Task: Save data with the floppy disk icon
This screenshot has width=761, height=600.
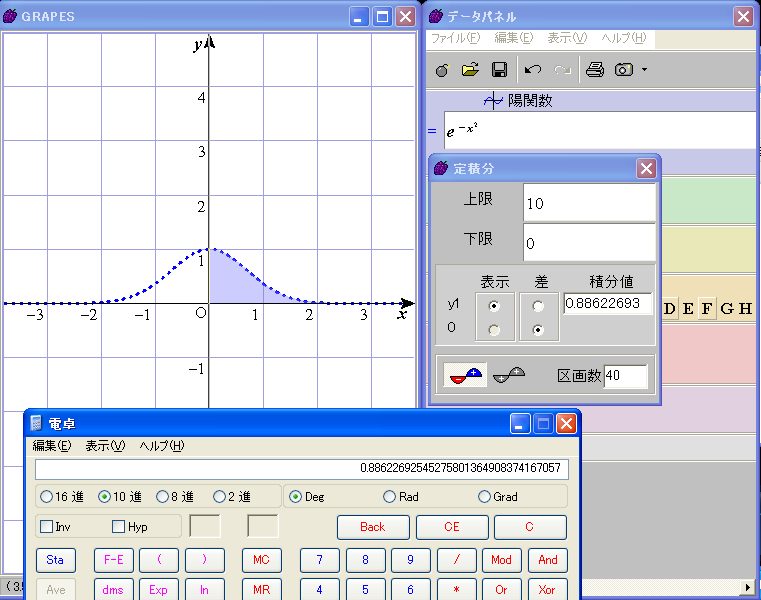Action: [499, 70]
